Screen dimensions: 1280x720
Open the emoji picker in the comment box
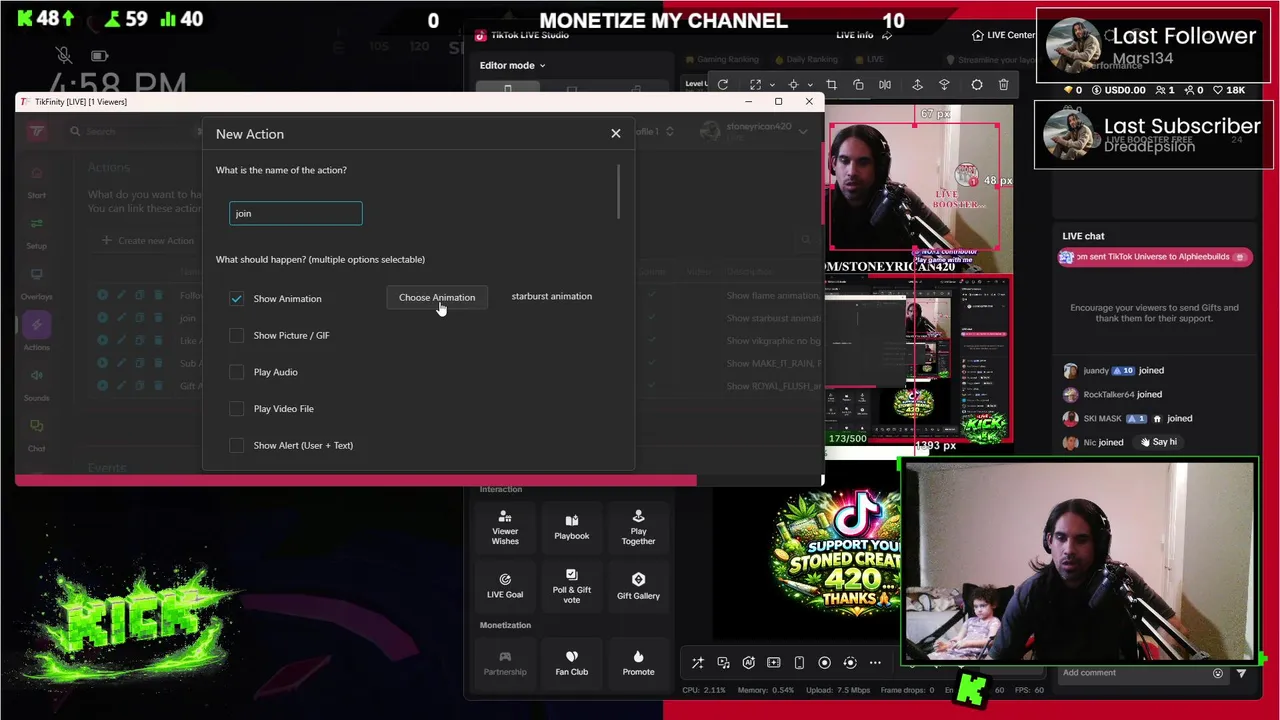1218,673
